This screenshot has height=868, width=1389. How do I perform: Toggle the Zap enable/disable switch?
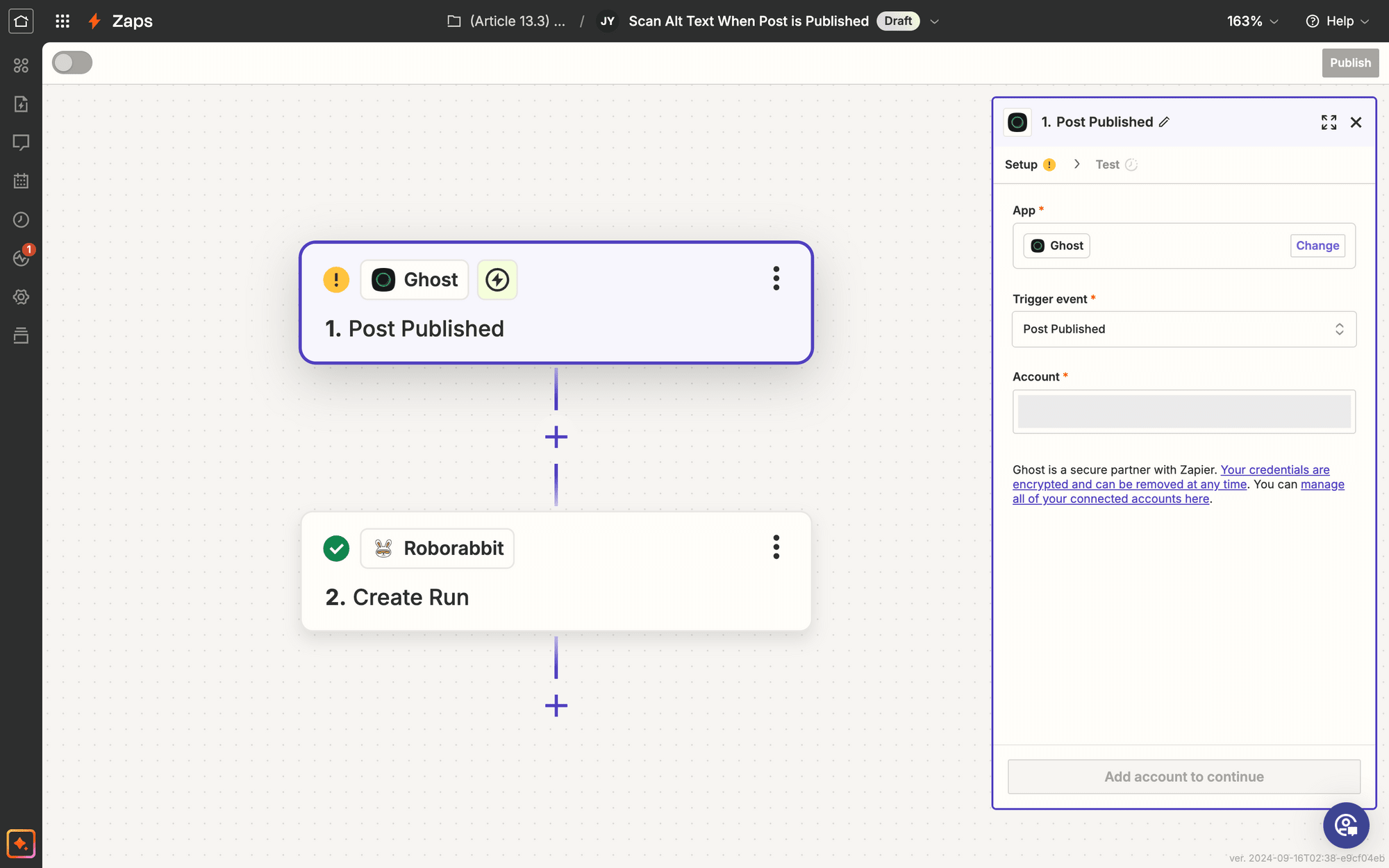tap(71, 62)
